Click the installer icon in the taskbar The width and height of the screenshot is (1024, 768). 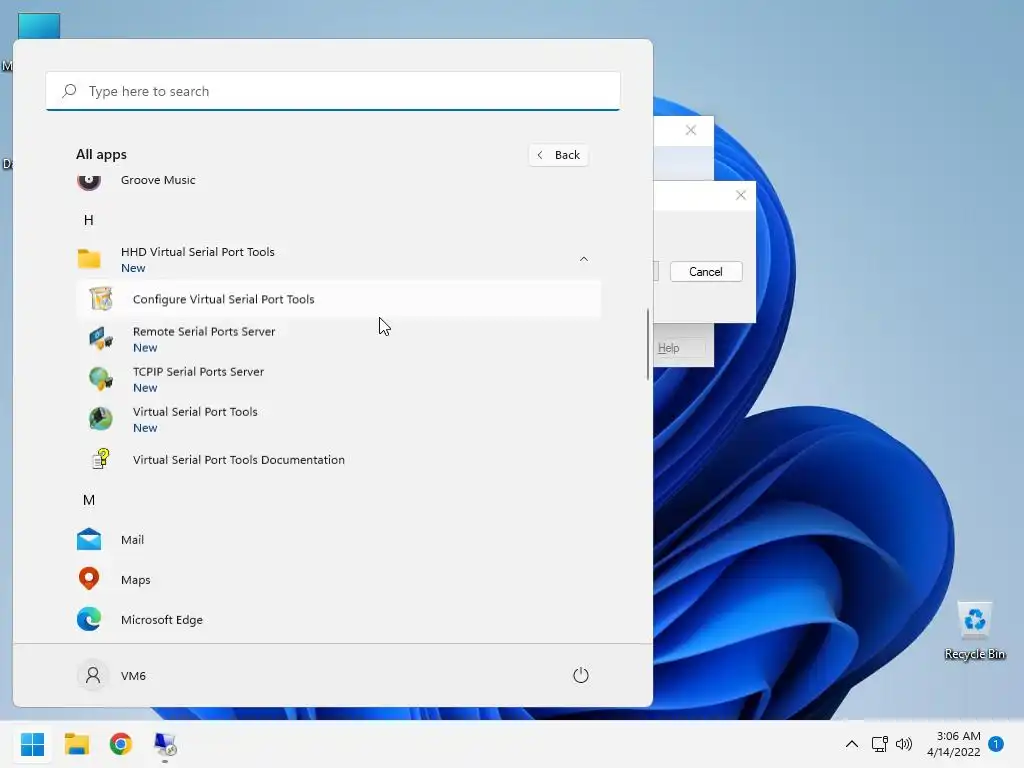165,744
